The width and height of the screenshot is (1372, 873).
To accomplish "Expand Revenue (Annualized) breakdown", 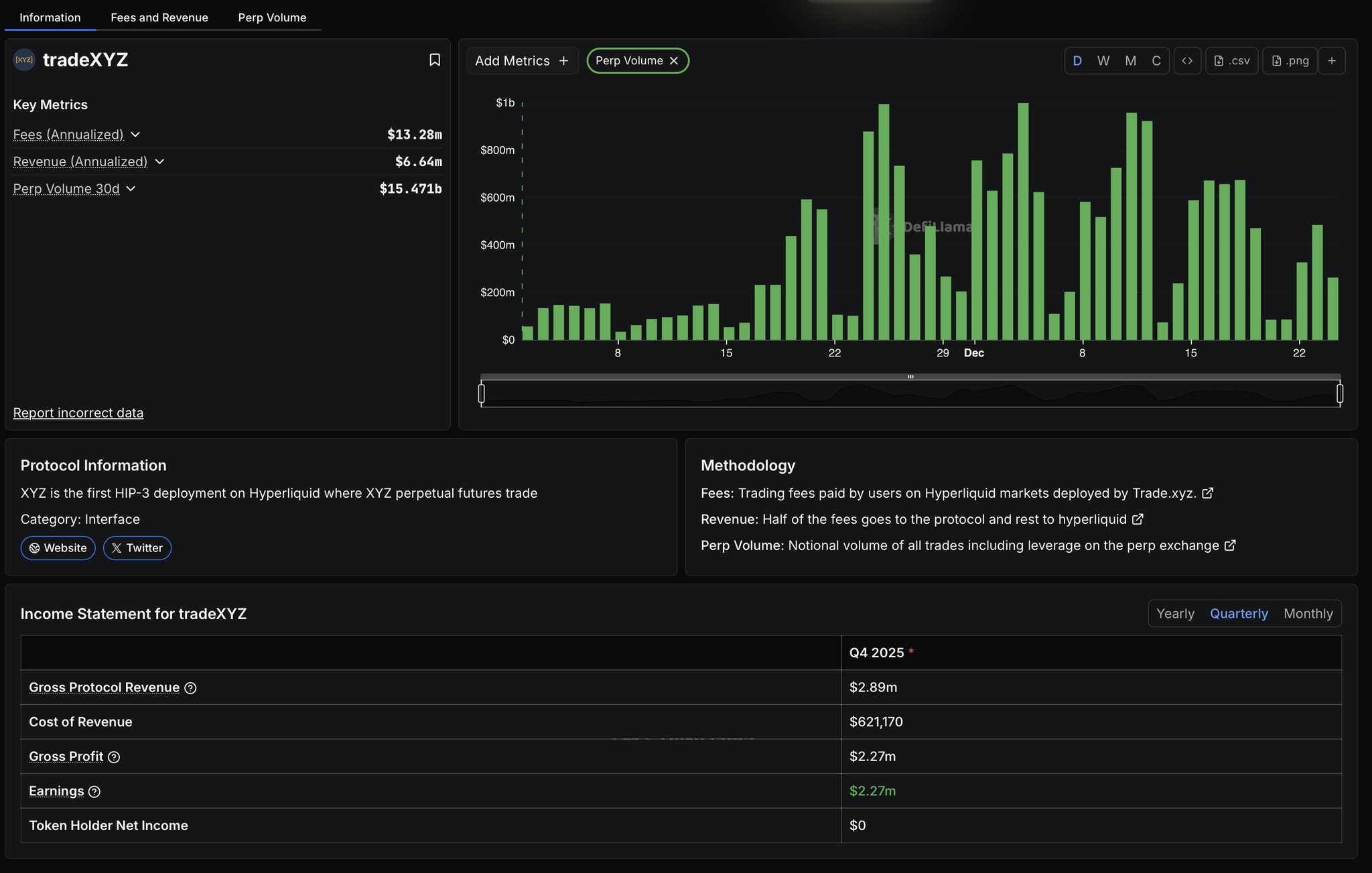I will click(x=159, y=161).
